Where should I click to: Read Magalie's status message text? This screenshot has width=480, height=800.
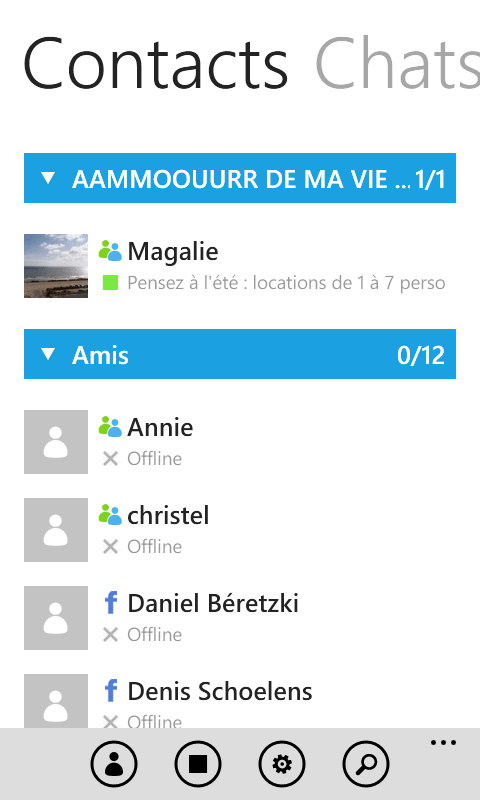coord(286,283)
